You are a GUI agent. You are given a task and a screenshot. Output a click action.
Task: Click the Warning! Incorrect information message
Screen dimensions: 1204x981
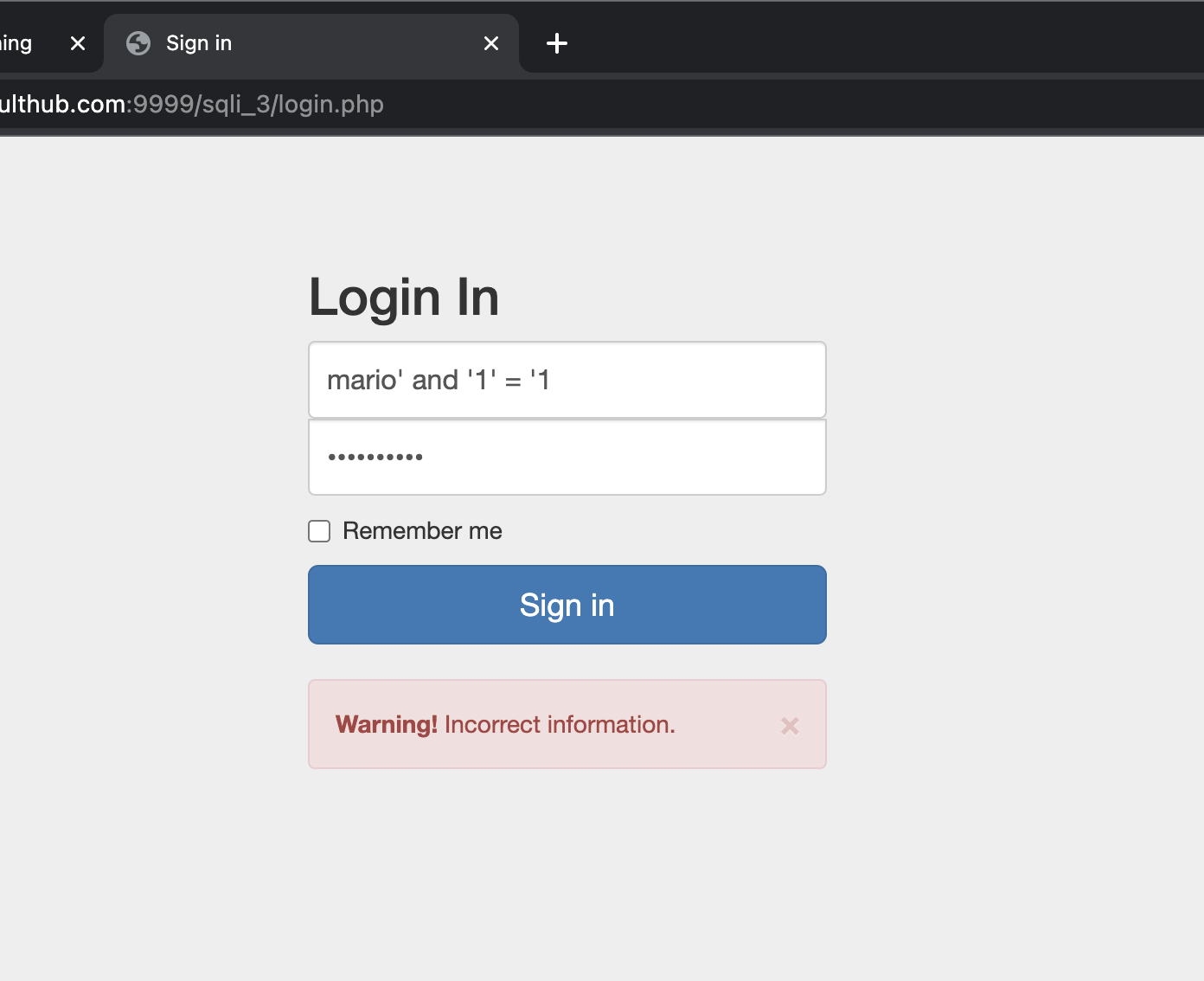[x=505, y=724]
